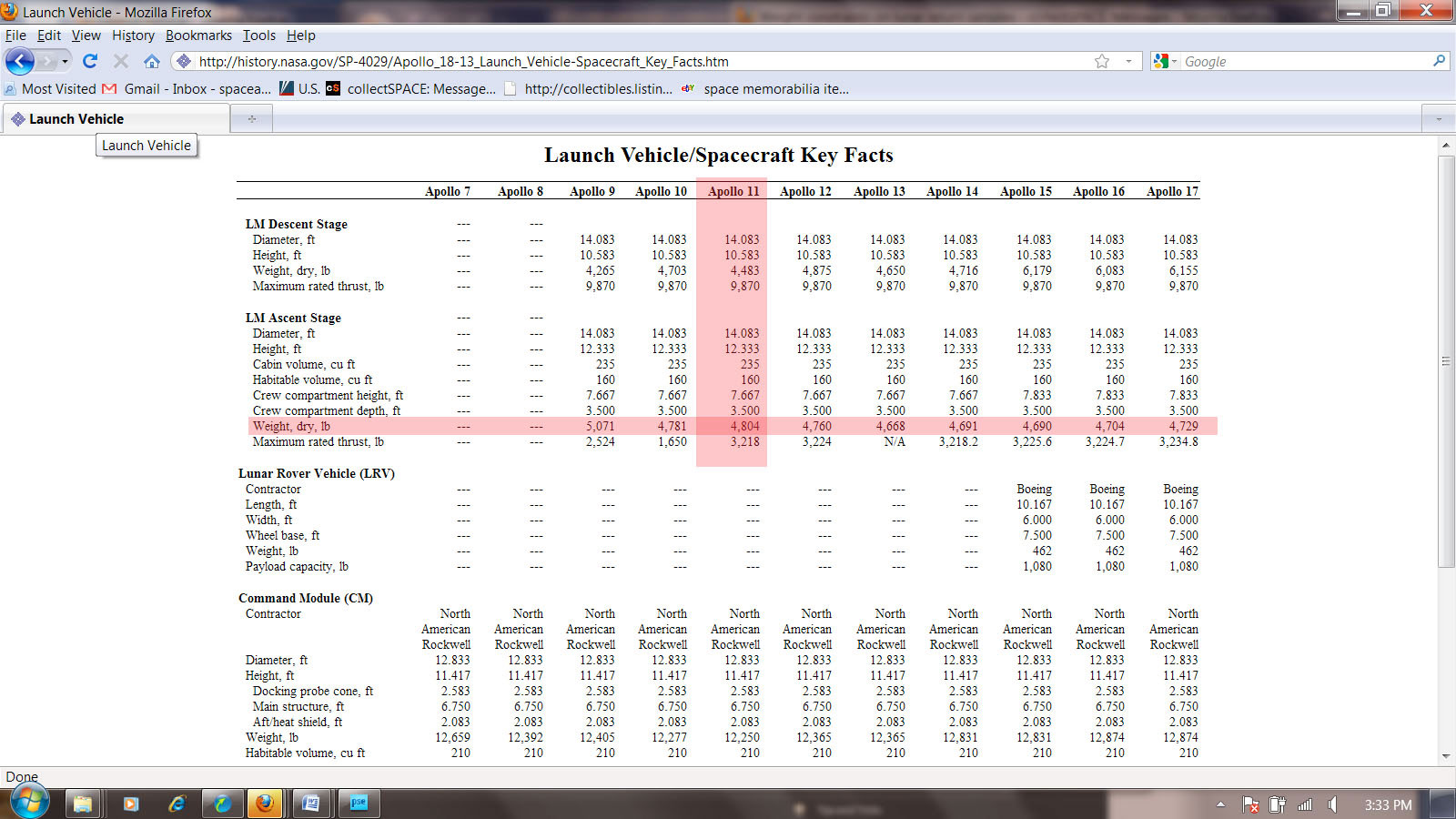This screenshot has height=819, width=1456.
Task: Click Apollo 13 N/A thrust value
Action: [x=895, y=441]
